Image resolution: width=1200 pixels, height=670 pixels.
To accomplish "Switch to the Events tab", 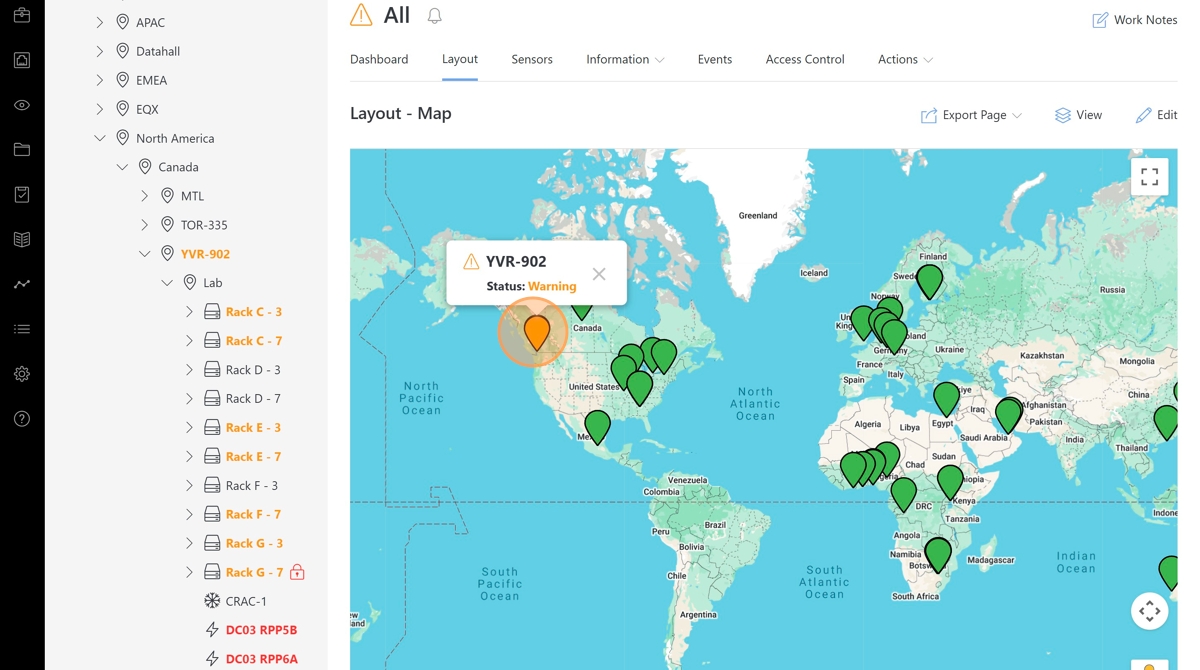I will point(714,60).
